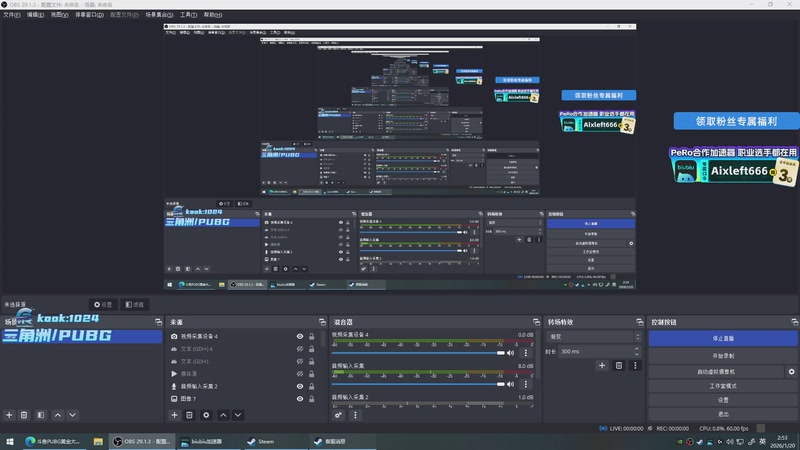Move source up in Sources panel
800x450 pixels.
point(223,415)
